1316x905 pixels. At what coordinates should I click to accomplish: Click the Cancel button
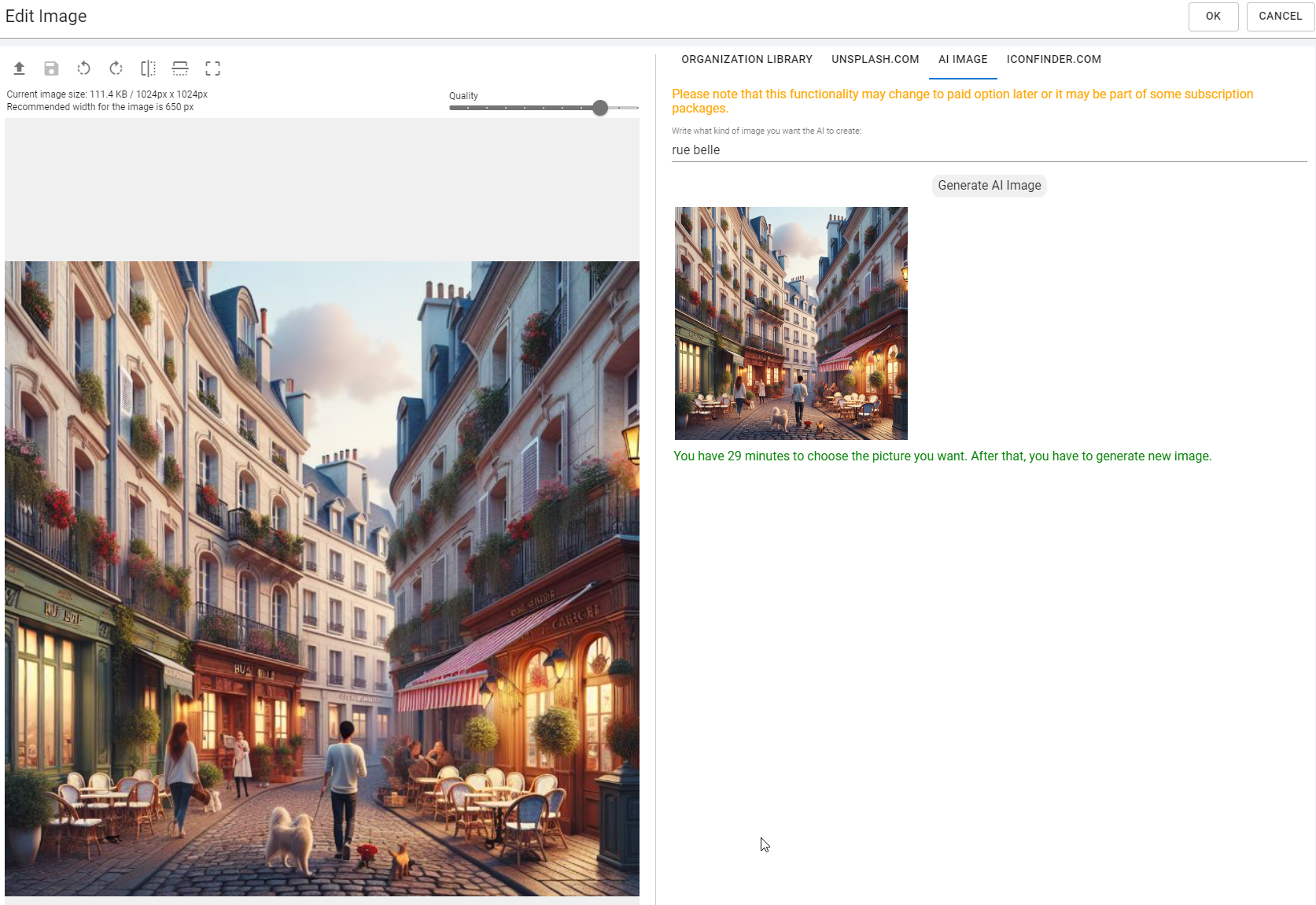[1280, 17]
